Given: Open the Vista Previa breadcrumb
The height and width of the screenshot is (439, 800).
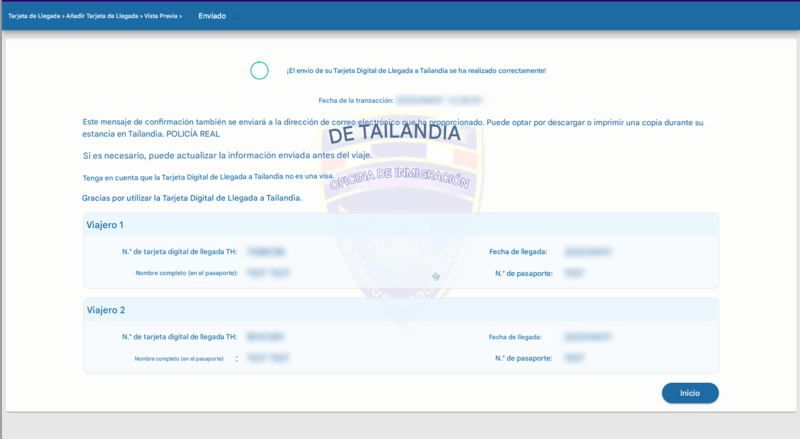Looking at the screenshot, I should tap(161, 16).
